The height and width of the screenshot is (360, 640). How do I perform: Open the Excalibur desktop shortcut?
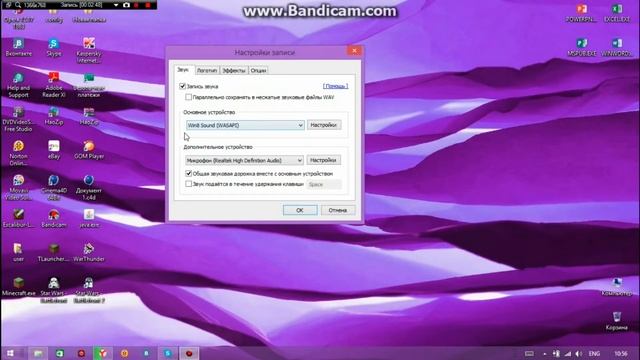coord(18,218)
